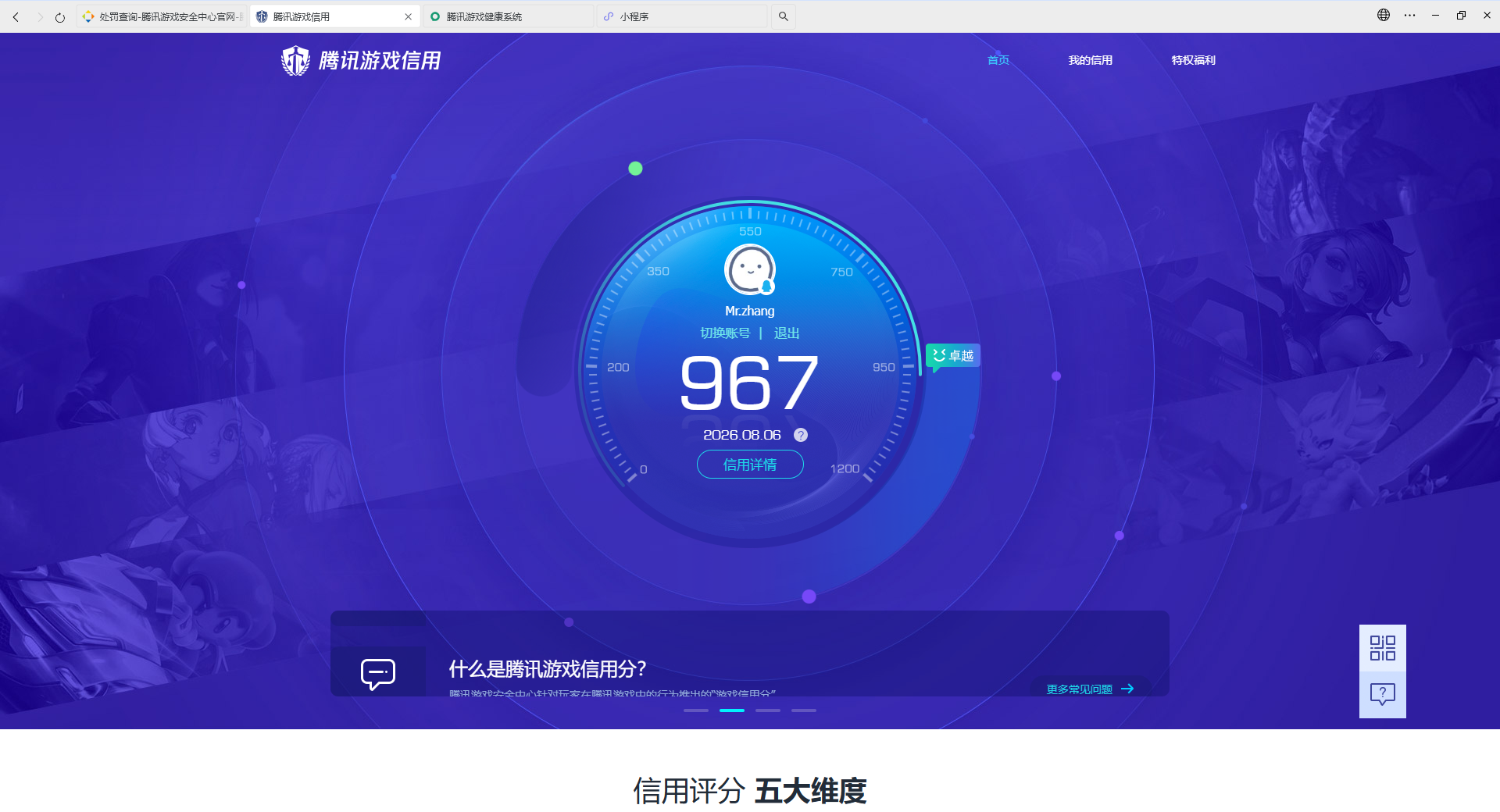Click the 更多常见问题 link

coord(1090,689)
